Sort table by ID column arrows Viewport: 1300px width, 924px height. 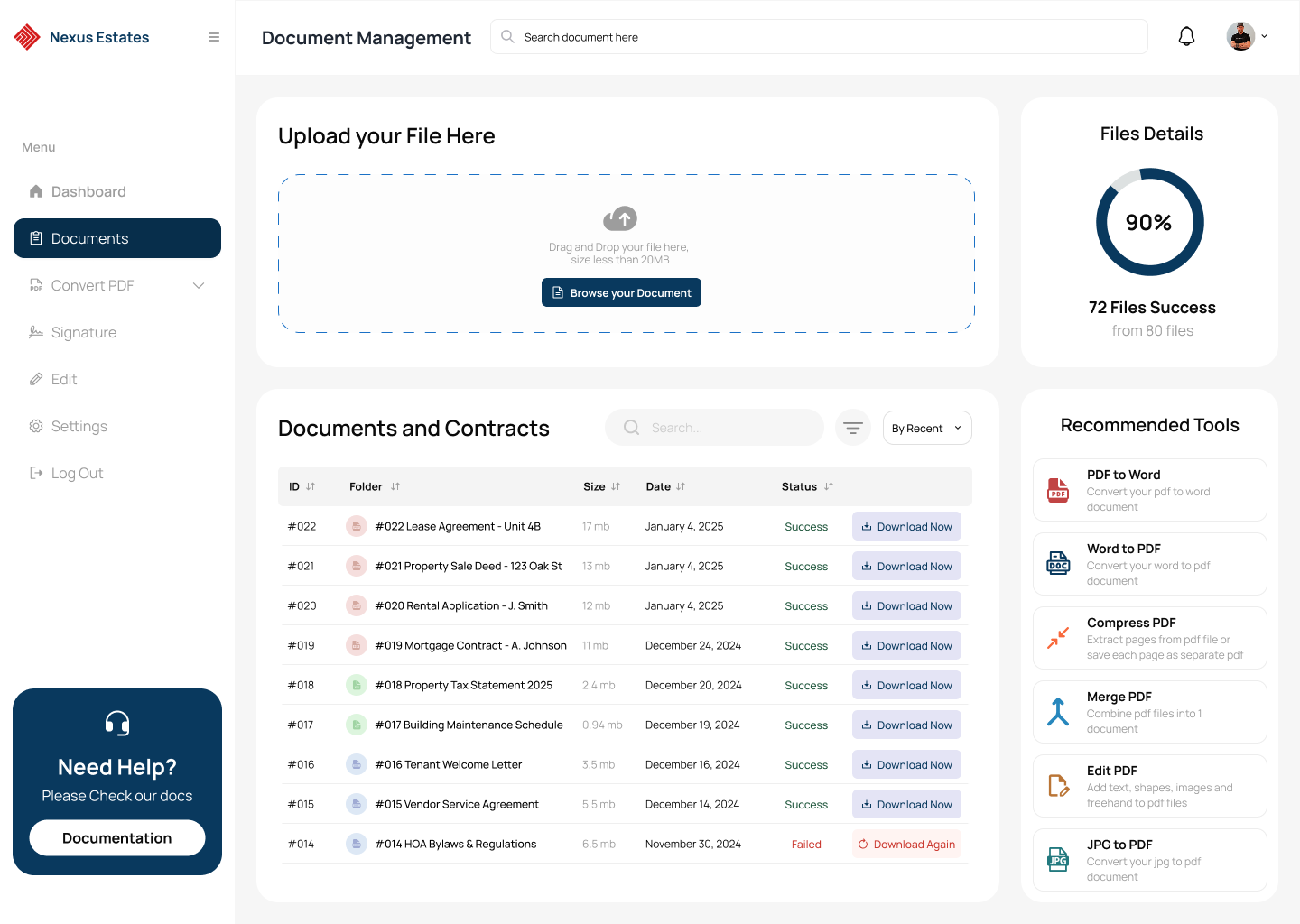pos(311,486)
